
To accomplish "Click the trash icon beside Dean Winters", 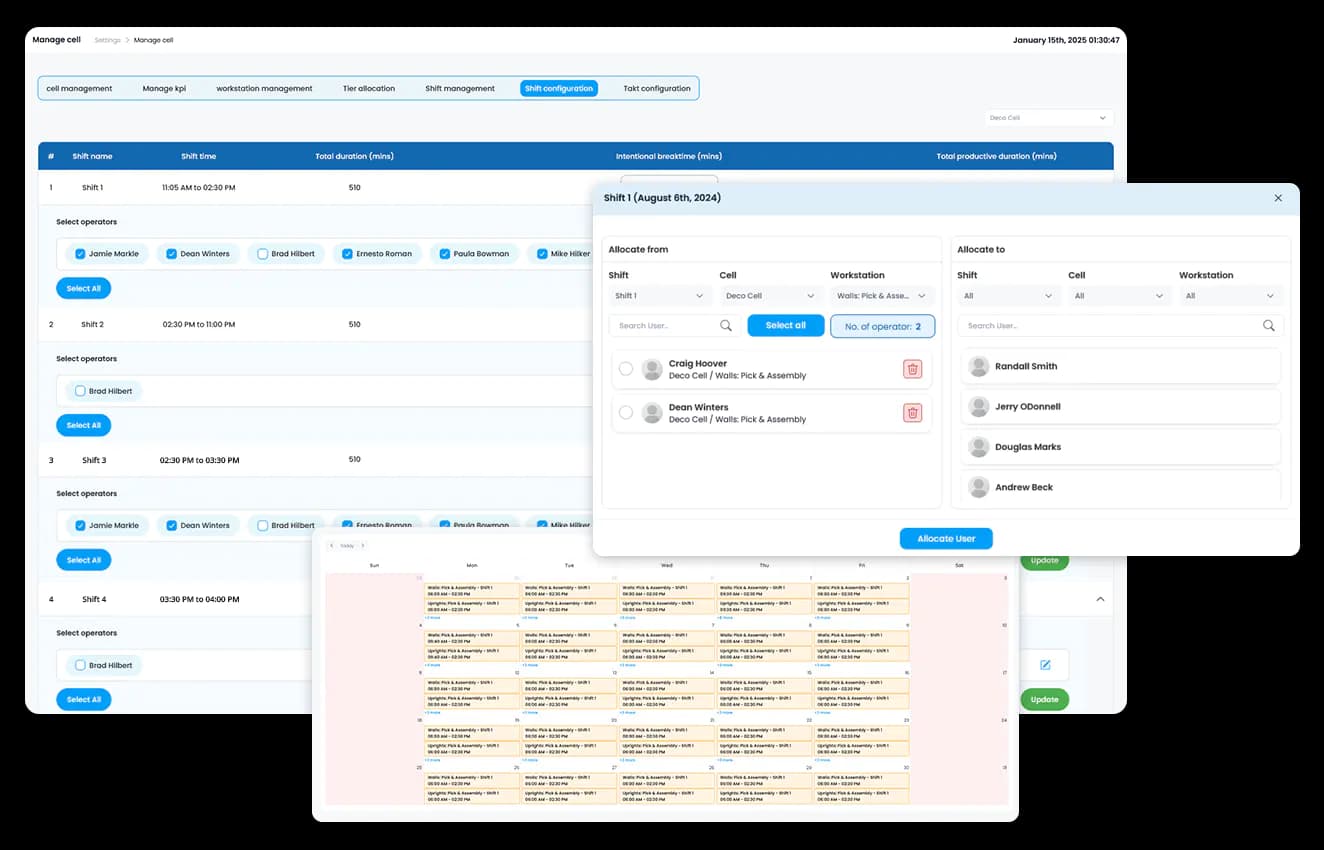I will click(912, 413).
